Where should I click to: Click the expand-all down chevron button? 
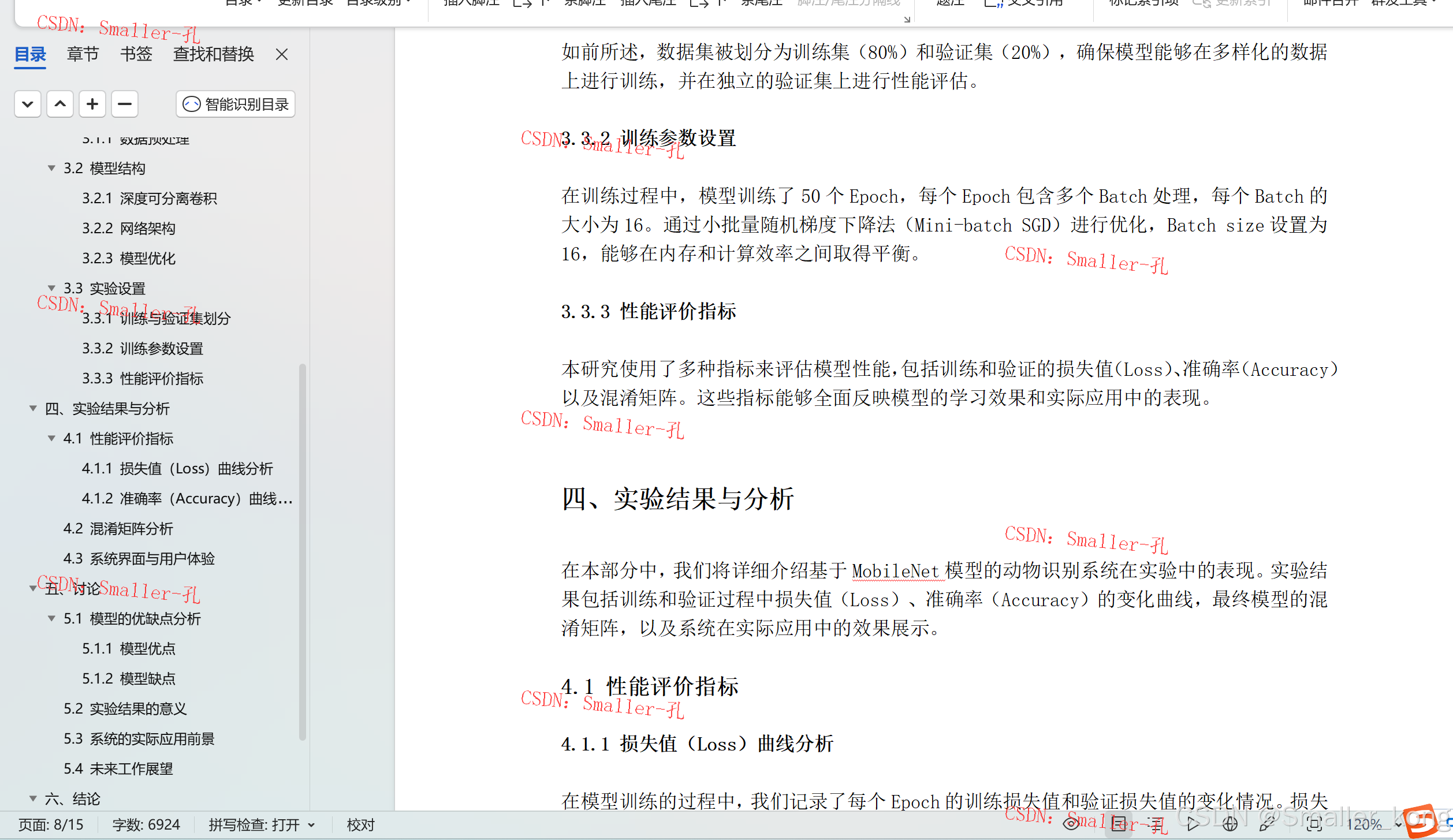click(x=27, y=104)
